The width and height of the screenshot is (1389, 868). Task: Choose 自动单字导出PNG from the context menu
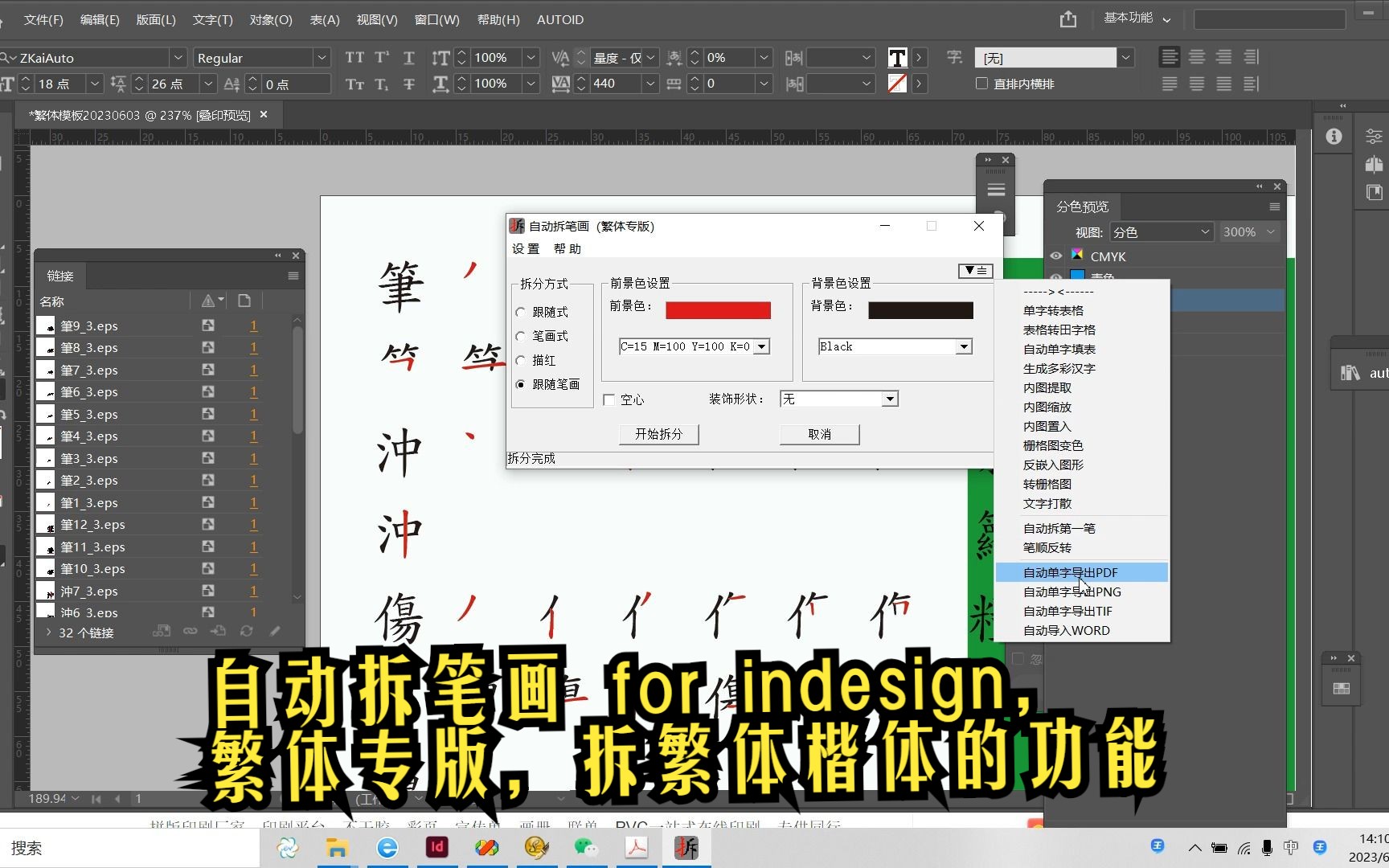[1071, 592]
